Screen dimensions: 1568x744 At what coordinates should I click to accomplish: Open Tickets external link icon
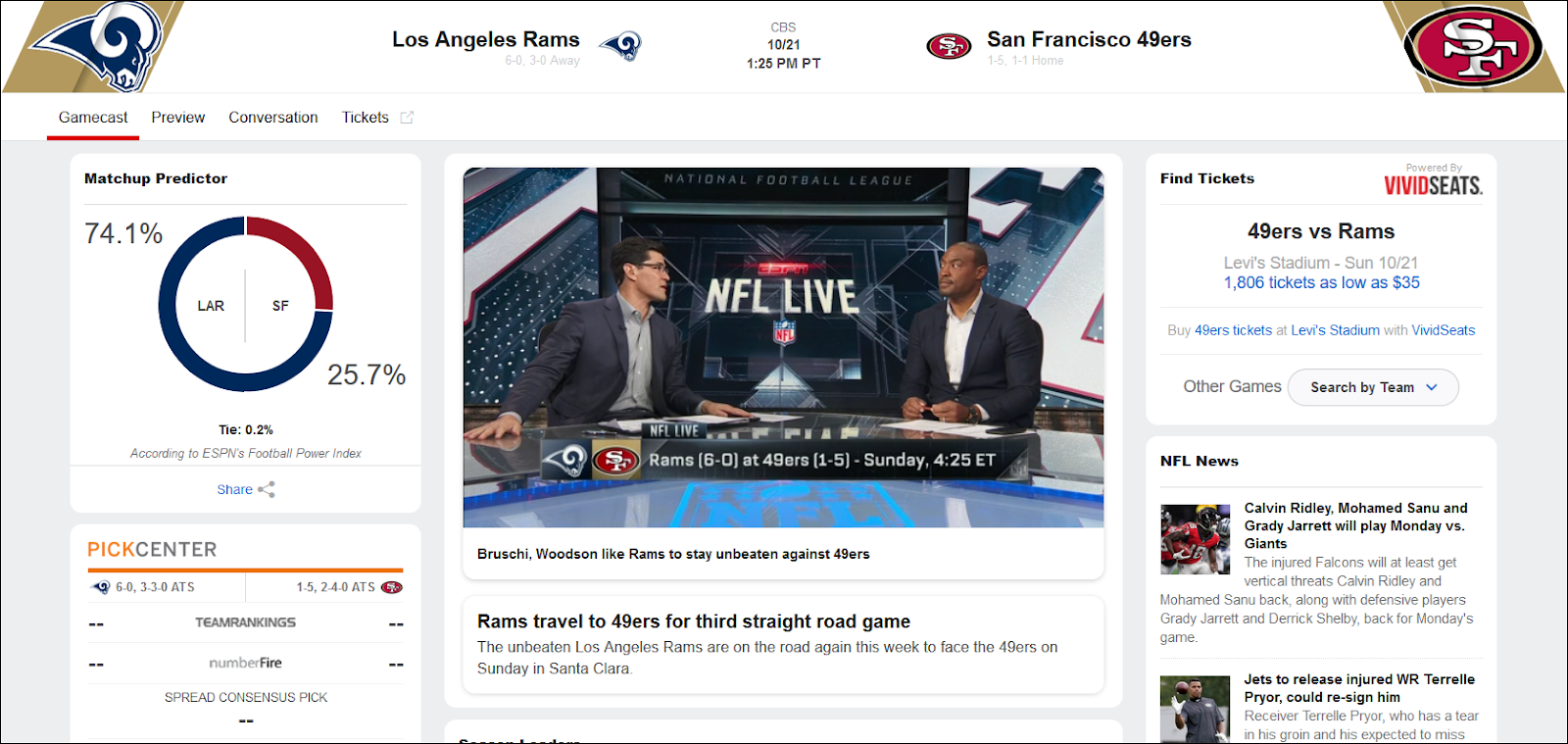(407, 118)
